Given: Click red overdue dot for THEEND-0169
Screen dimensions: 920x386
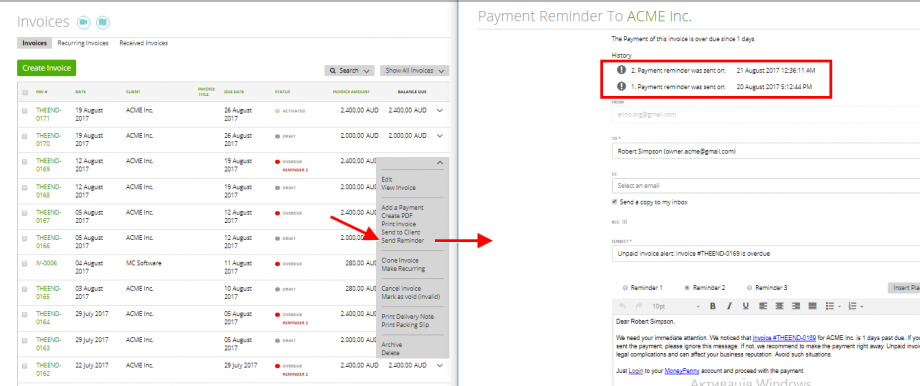Looking at the screenshot, I should (277, 161).
